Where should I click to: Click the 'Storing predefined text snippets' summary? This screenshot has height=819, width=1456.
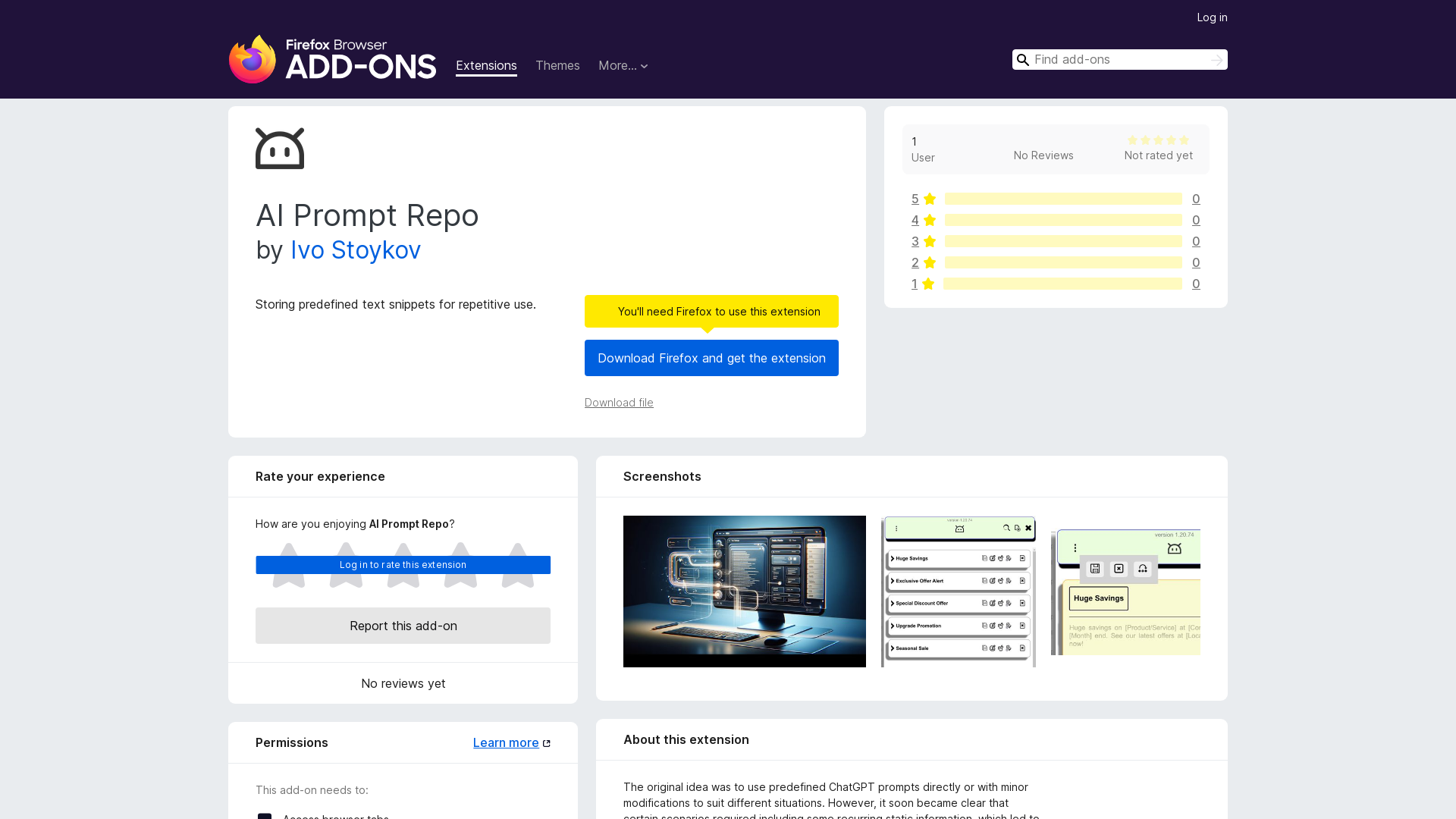tap(396, 304)
